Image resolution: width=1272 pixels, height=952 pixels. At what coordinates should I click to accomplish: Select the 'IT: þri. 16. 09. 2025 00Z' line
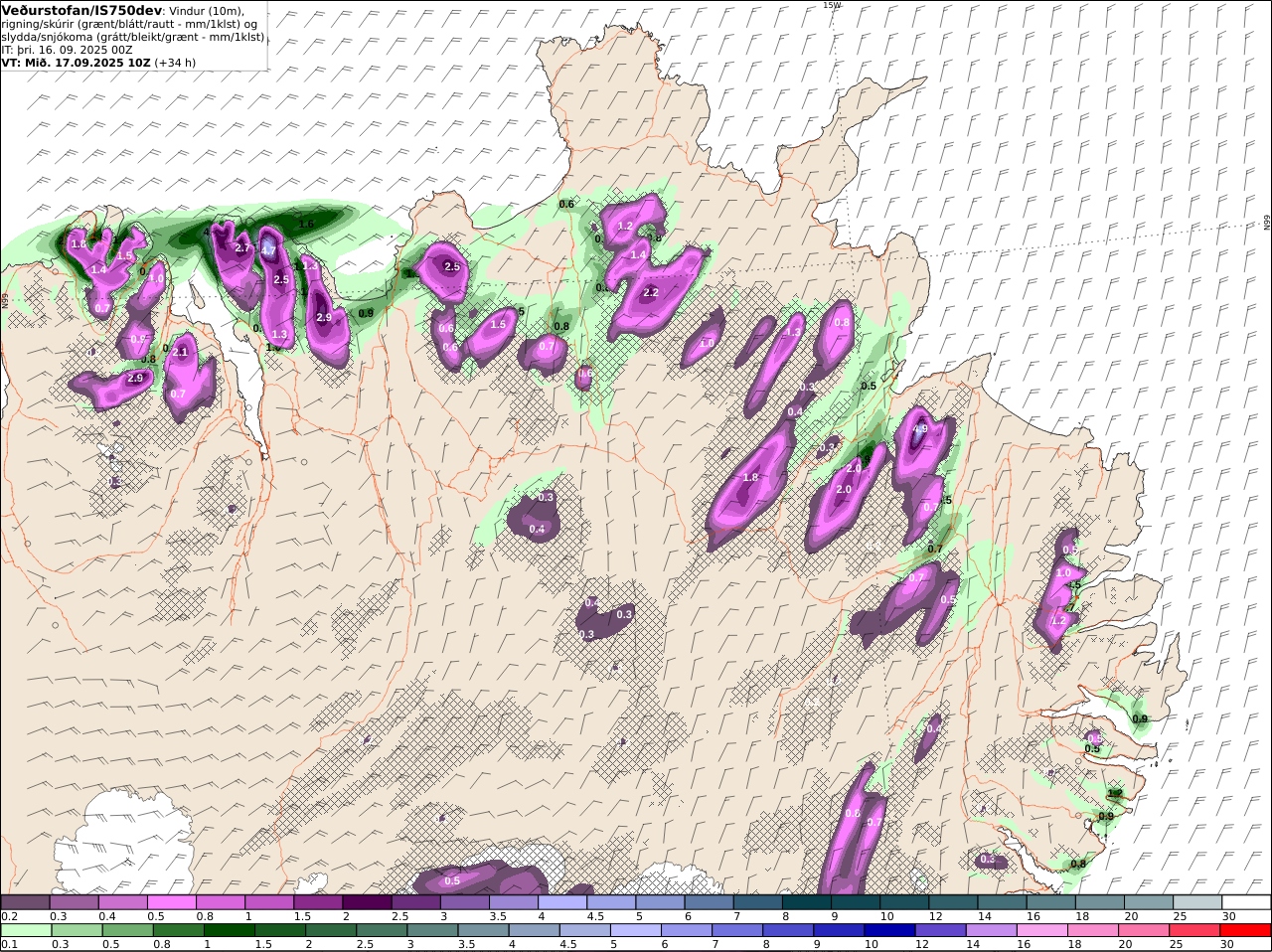[x=68, y=49]
